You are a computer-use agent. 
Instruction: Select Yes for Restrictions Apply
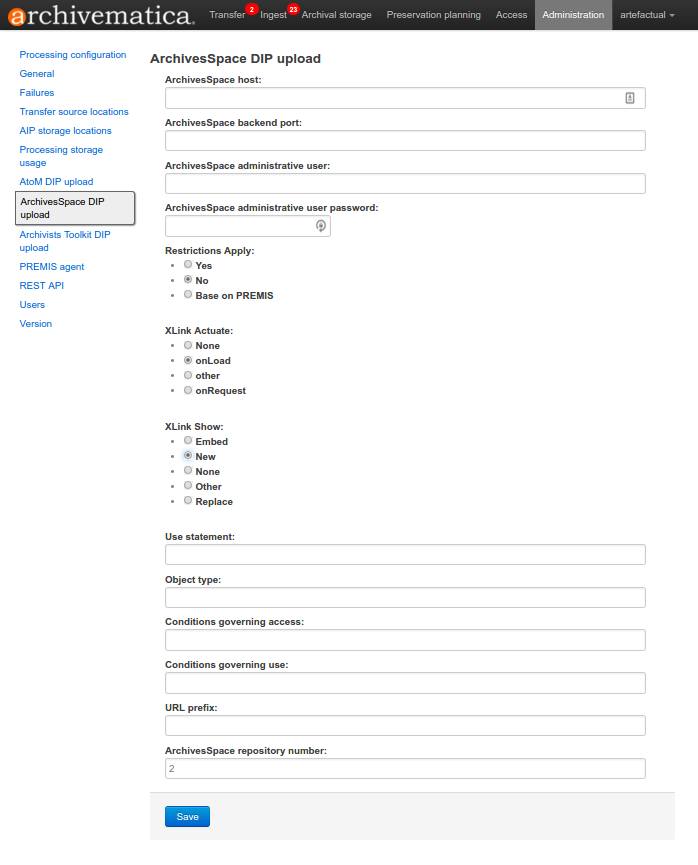188,265
